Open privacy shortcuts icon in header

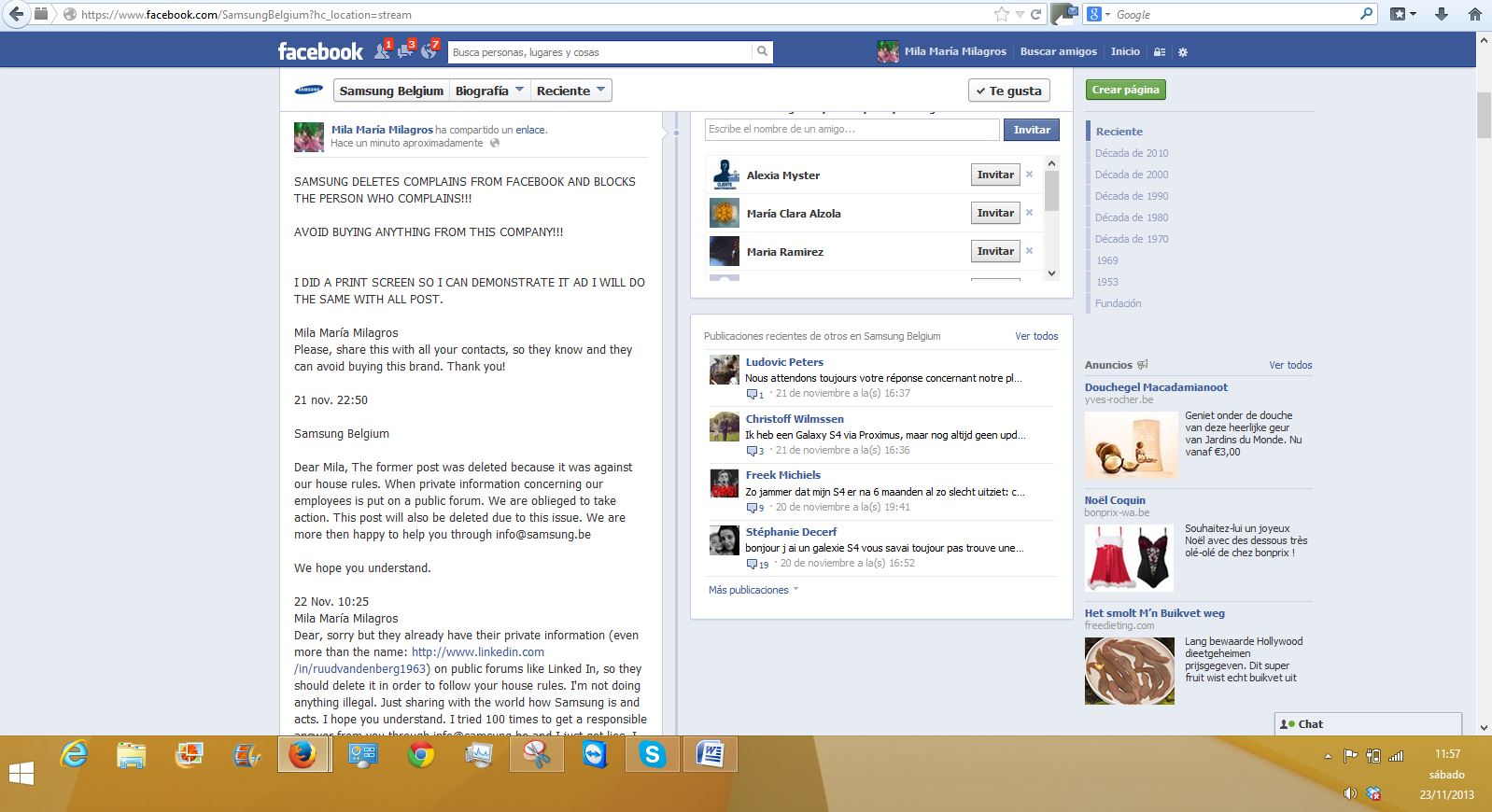pos(1160,52)
